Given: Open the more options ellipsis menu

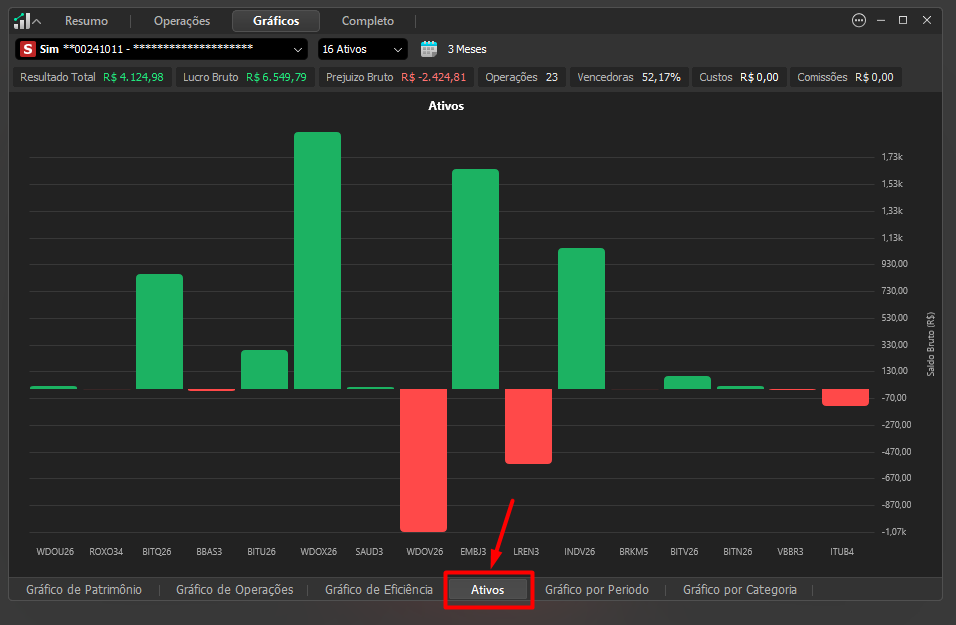Looking at the screenshot, I should pos(858,21).
